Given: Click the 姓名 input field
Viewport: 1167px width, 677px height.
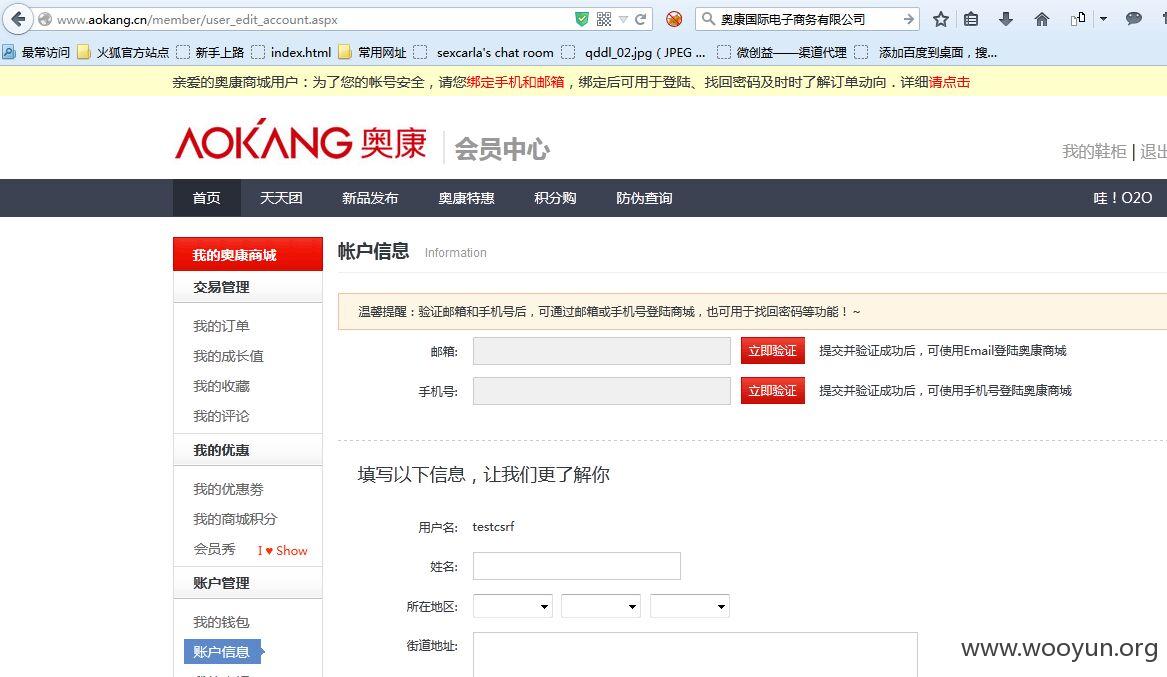Looking at the screenshot, I should [x=577, y=566].
